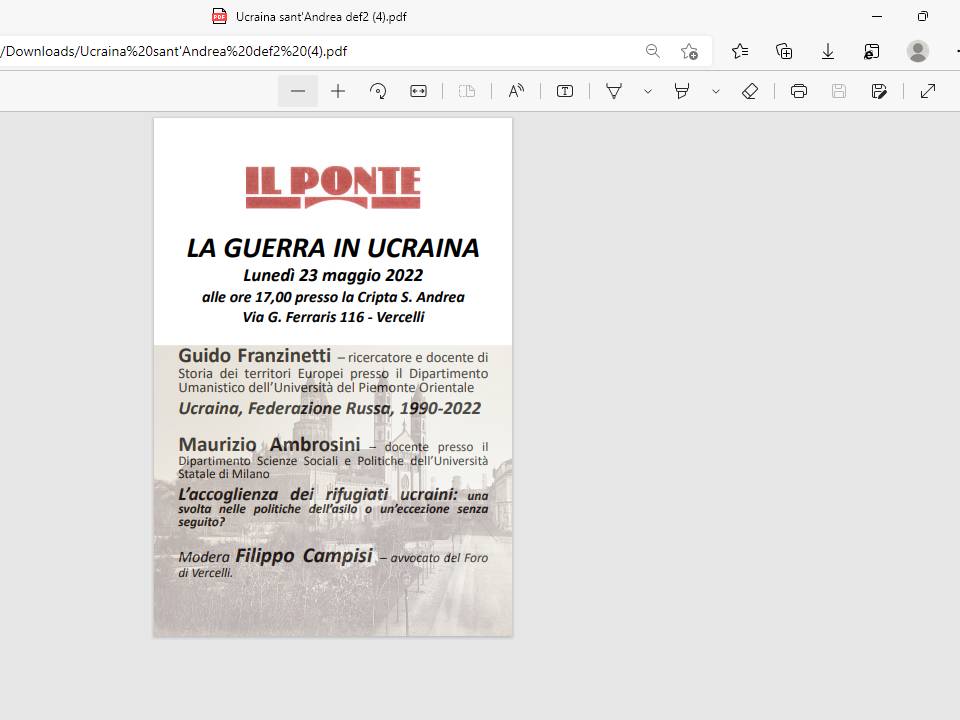Click the zoom out minus button

coord(298,91)
